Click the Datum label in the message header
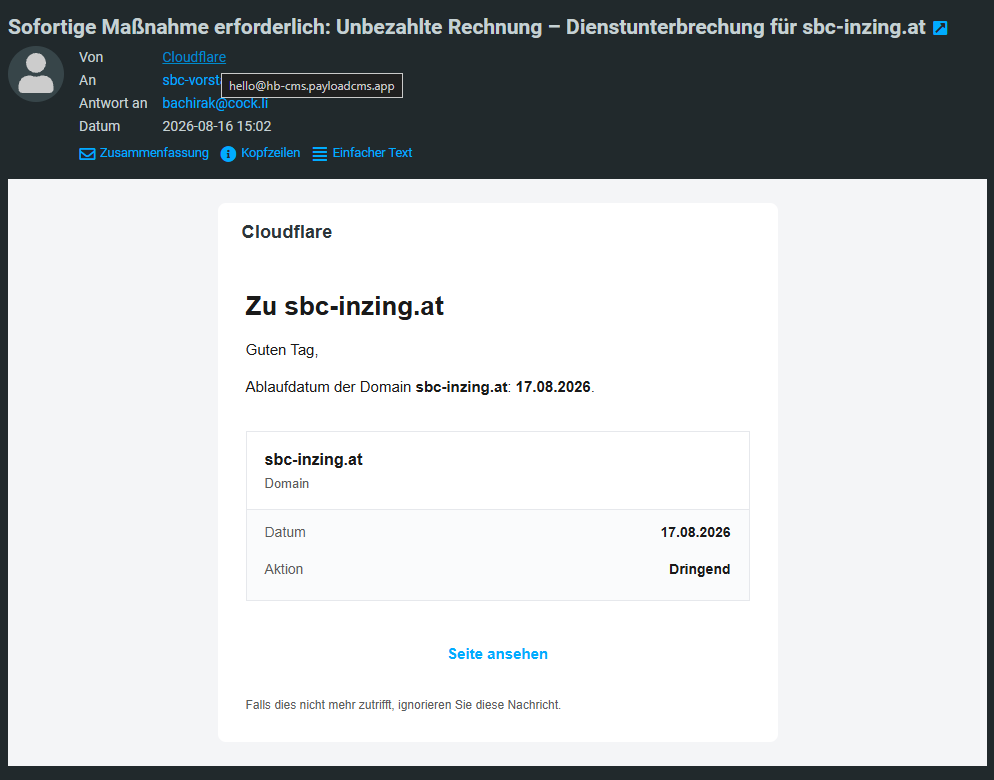This screenshot has height=780, width=994. click(x=99, y=126)
